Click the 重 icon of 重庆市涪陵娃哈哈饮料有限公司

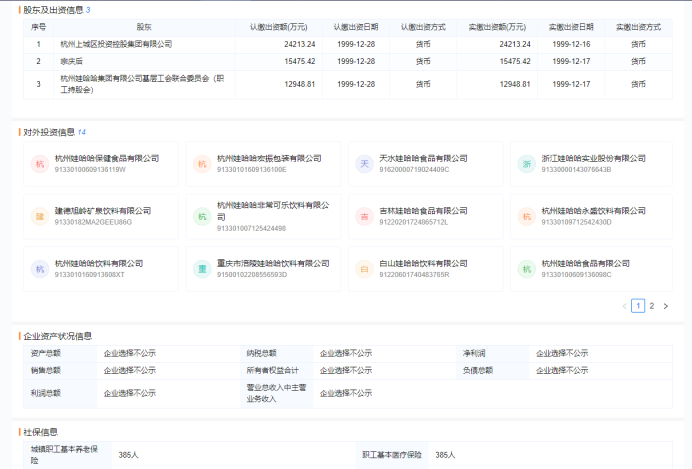pos(202,269)
